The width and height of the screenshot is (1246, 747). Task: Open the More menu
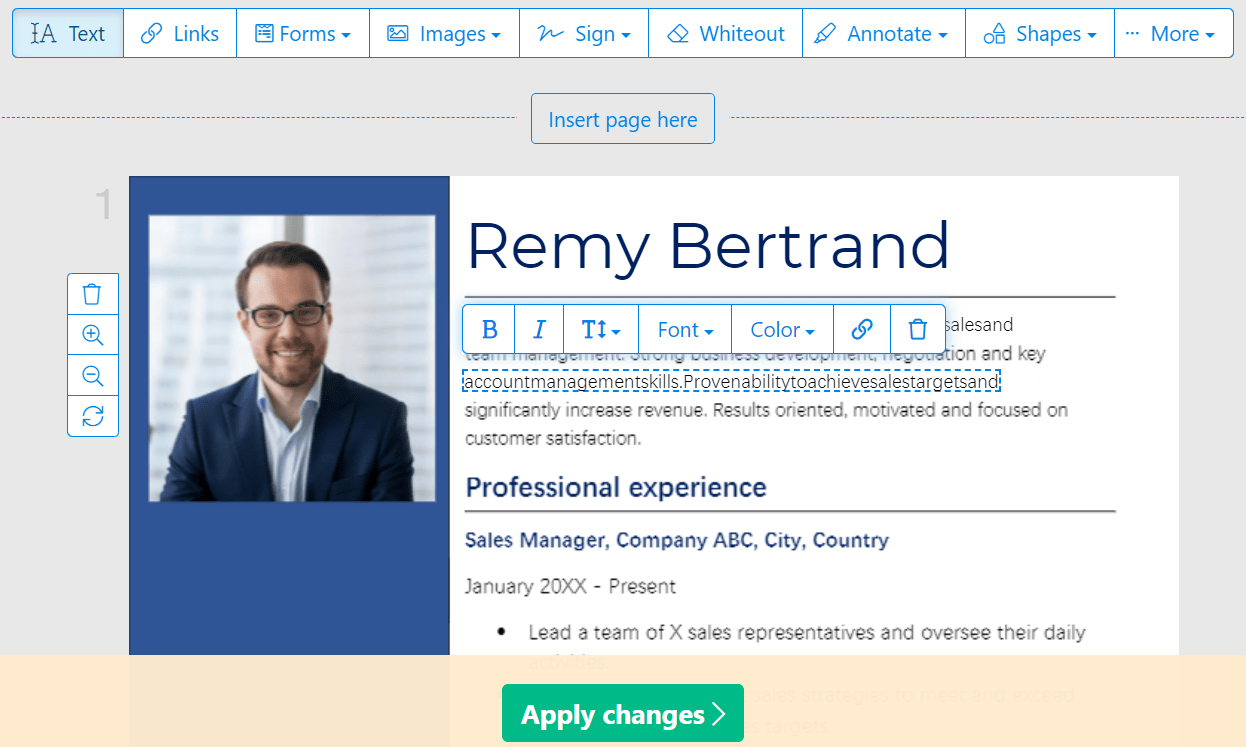coord(1174,33)
